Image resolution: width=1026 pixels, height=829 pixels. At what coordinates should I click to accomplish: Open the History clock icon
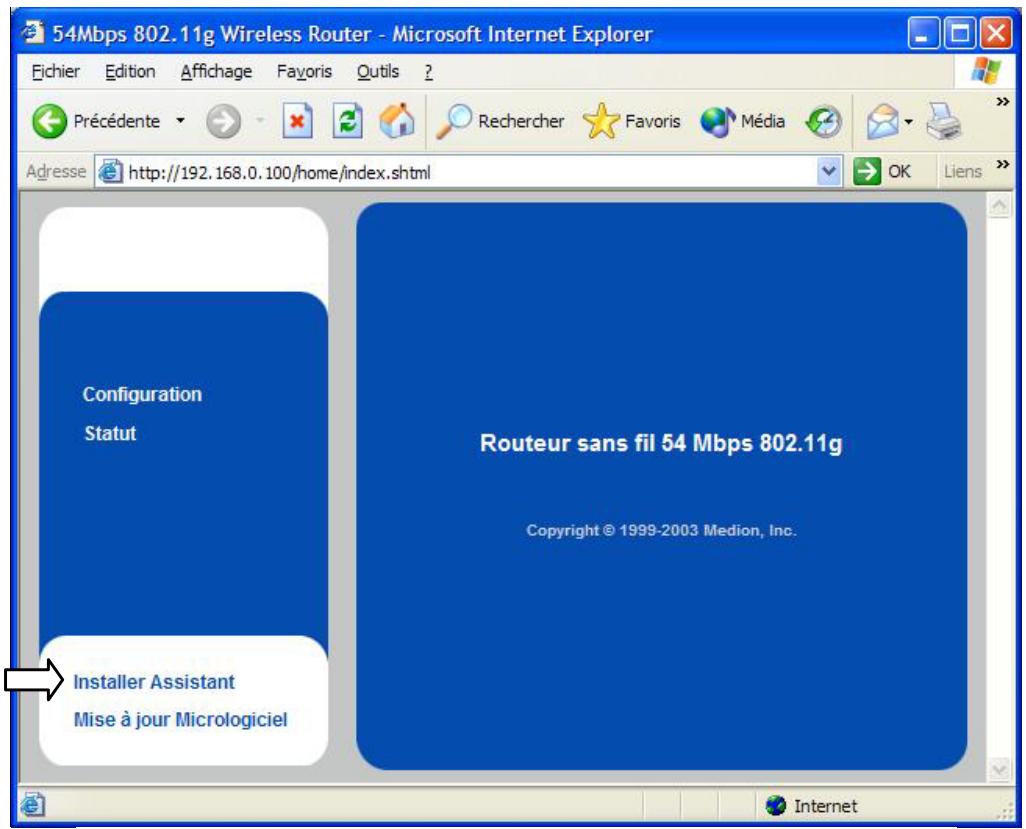(823, 122)
